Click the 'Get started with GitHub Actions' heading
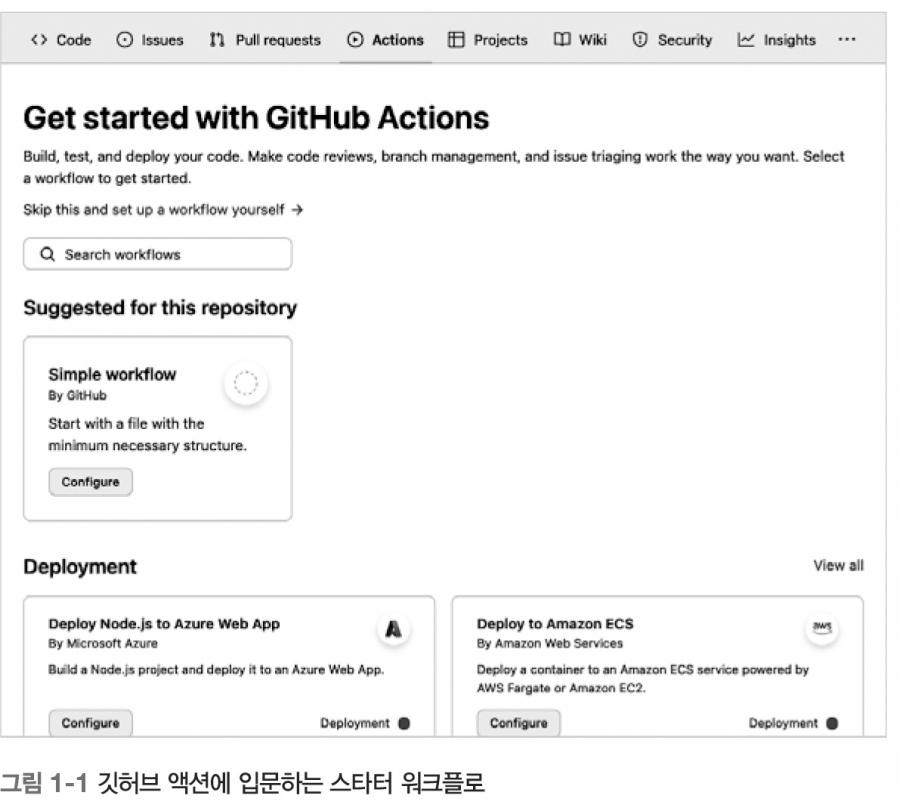This screenshot has height=811, width=900. [256, 118]
